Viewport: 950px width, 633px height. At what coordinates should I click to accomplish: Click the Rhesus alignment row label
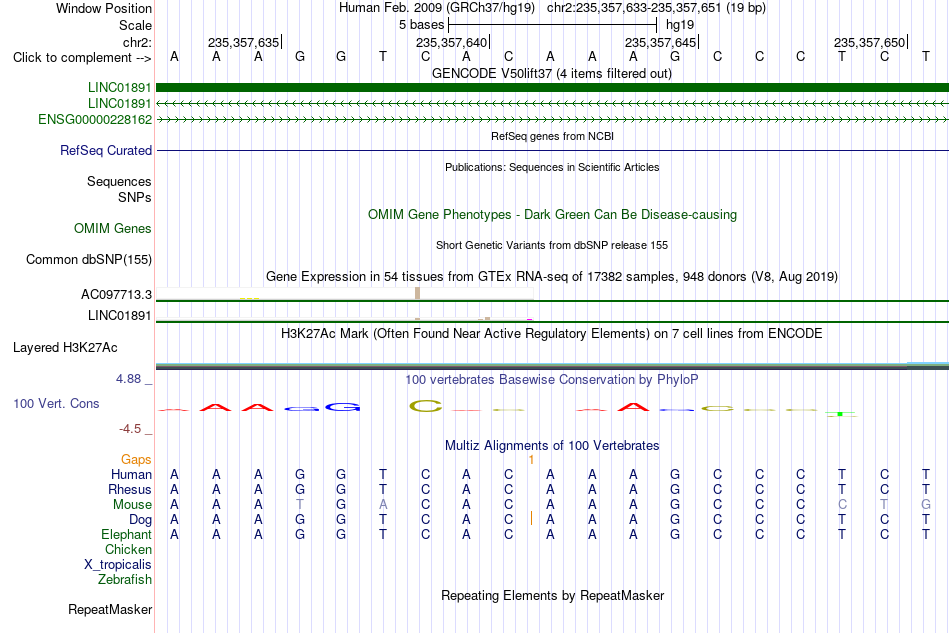[x=130, y=489]
